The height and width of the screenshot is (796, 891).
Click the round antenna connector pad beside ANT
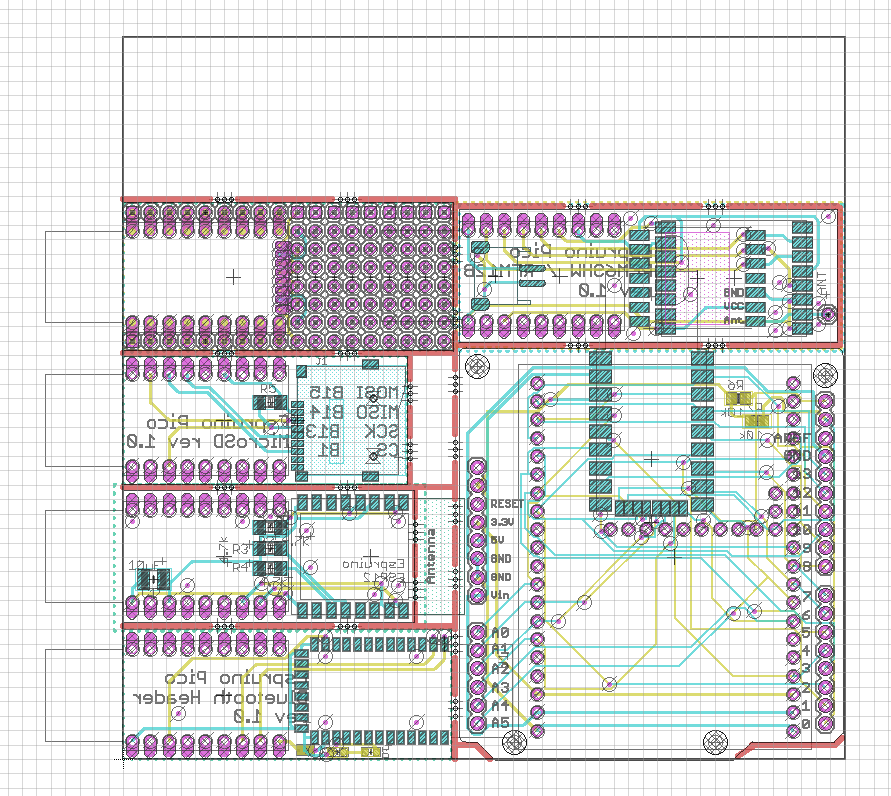(828, 314)
